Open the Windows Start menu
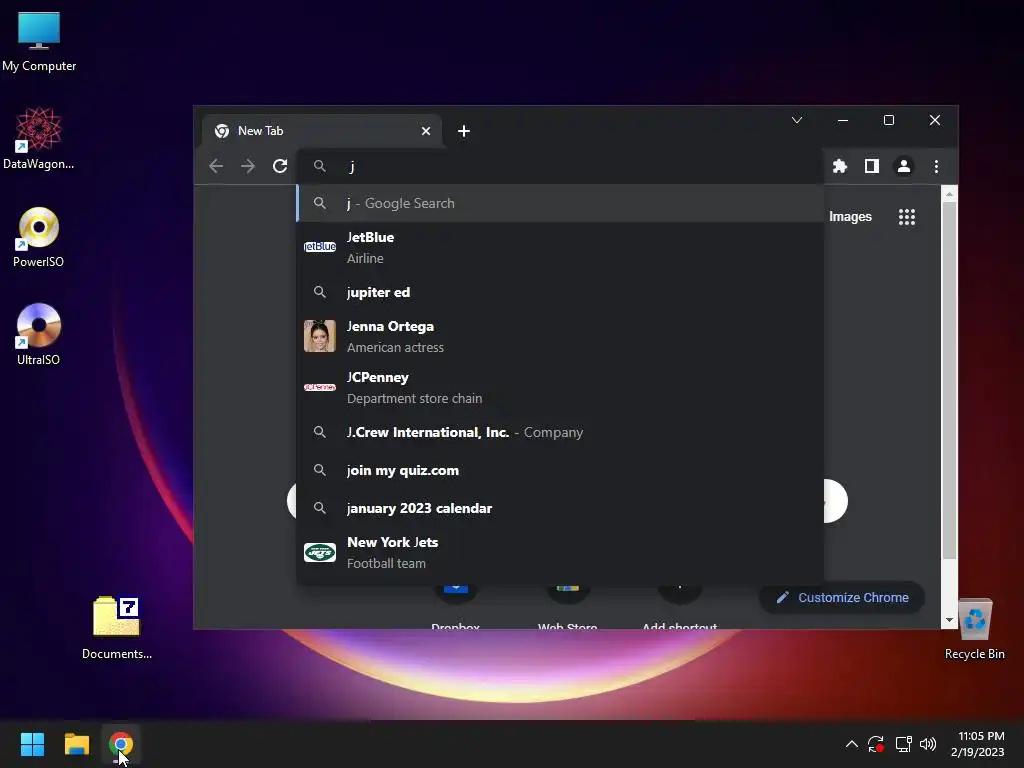The image size is (1024, 768). [x=33, y=744]
